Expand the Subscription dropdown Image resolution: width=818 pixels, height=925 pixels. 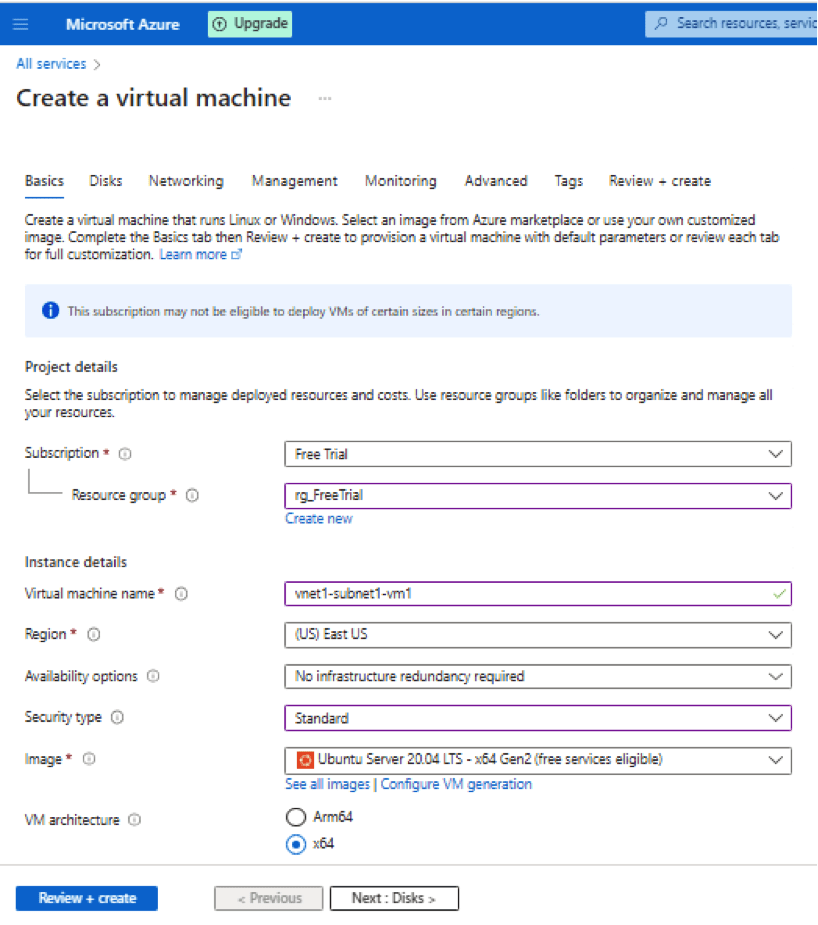coord(537,454)
